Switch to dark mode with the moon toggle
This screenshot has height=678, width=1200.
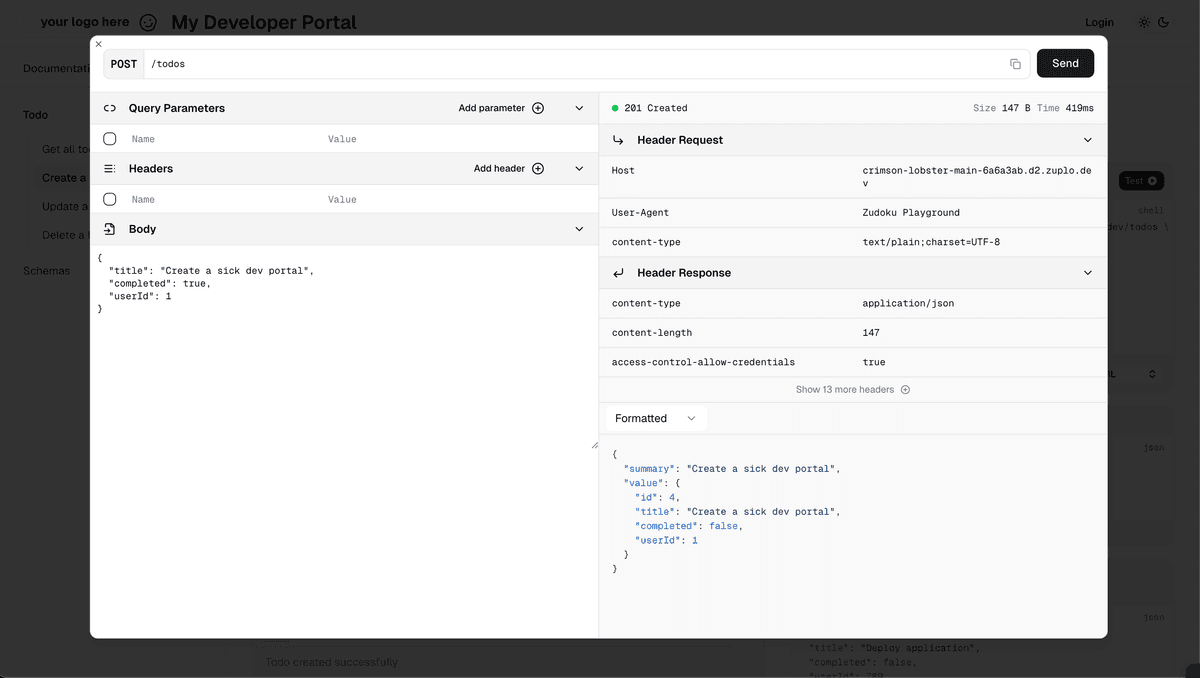(1163, 21)
